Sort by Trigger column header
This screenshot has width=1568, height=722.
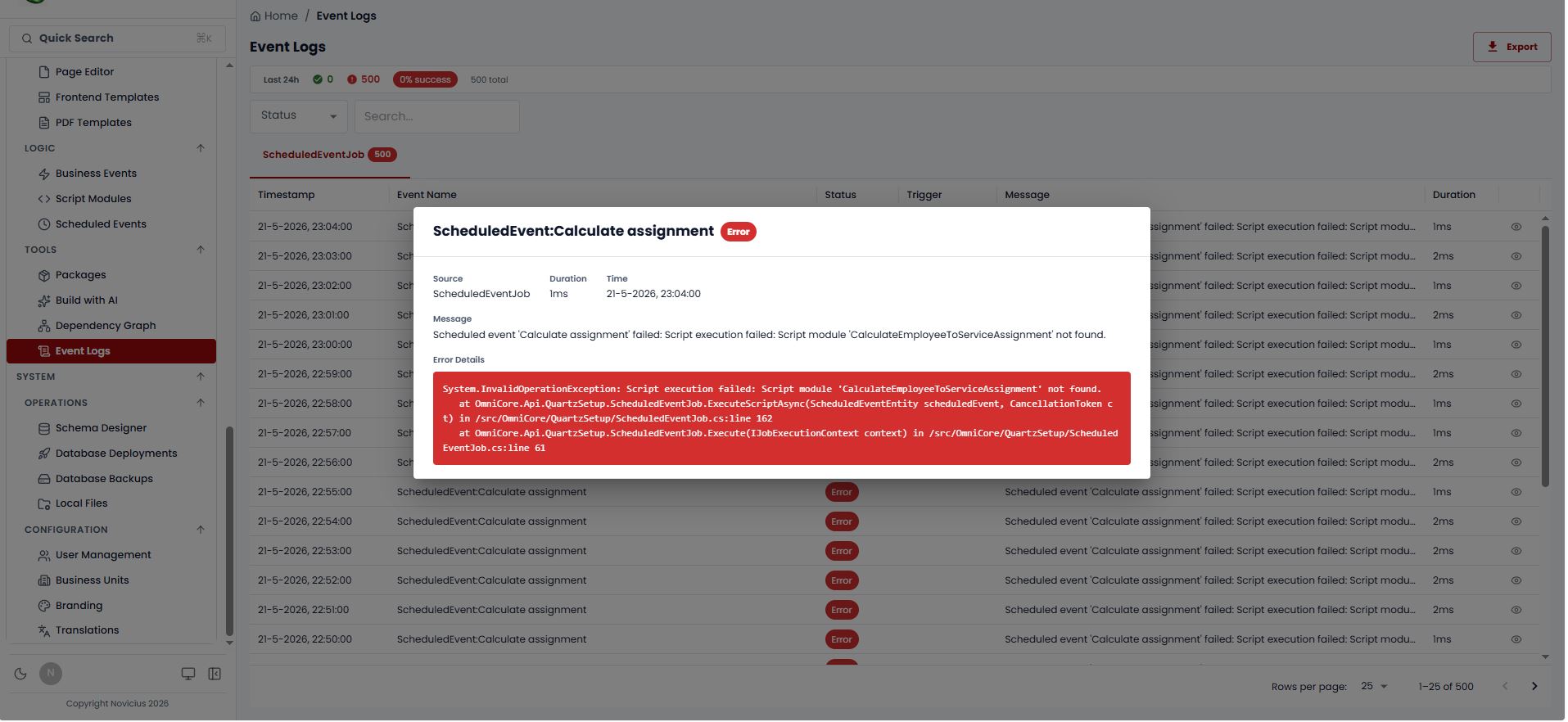pyautogui.click(x=924, y=195)
